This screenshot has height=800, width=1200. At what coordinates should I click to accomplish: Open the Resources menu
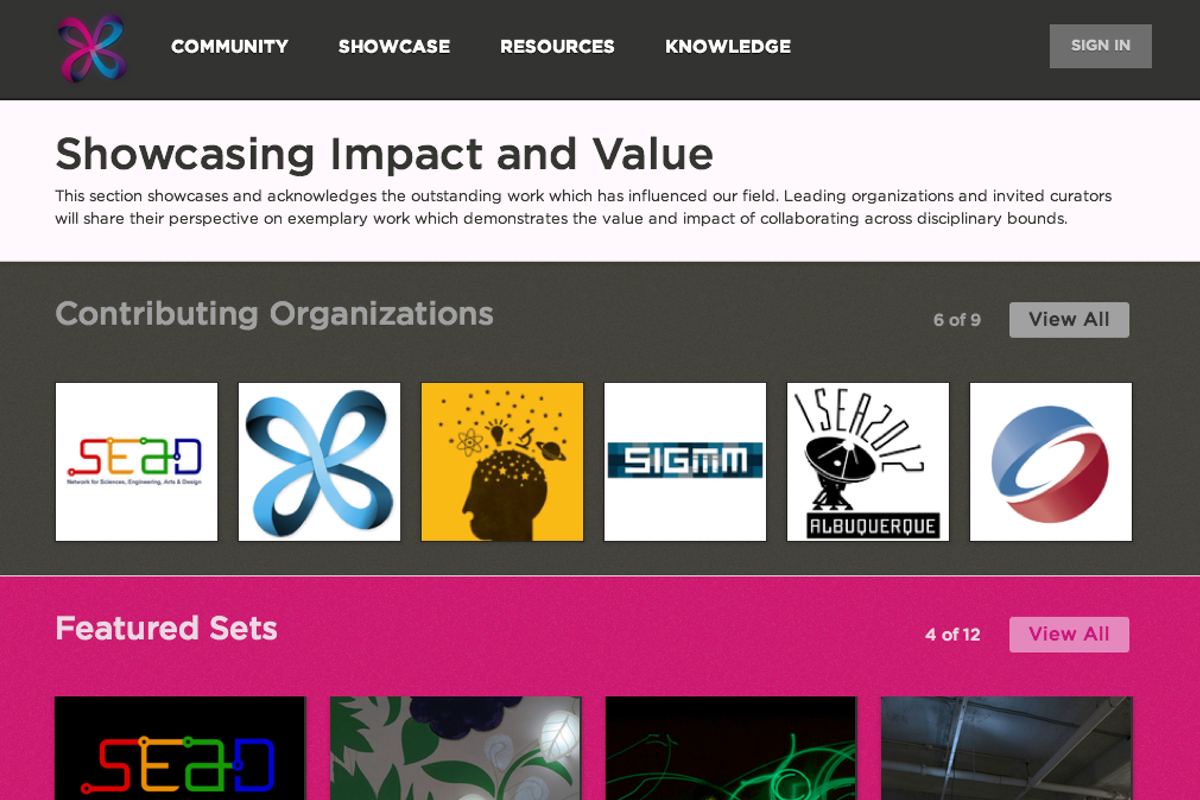pos(557,47)
